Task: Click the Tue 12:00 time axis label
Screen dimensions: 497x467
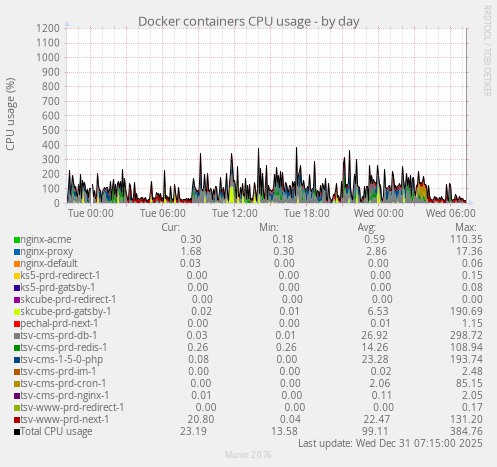Action: (235, 213)
